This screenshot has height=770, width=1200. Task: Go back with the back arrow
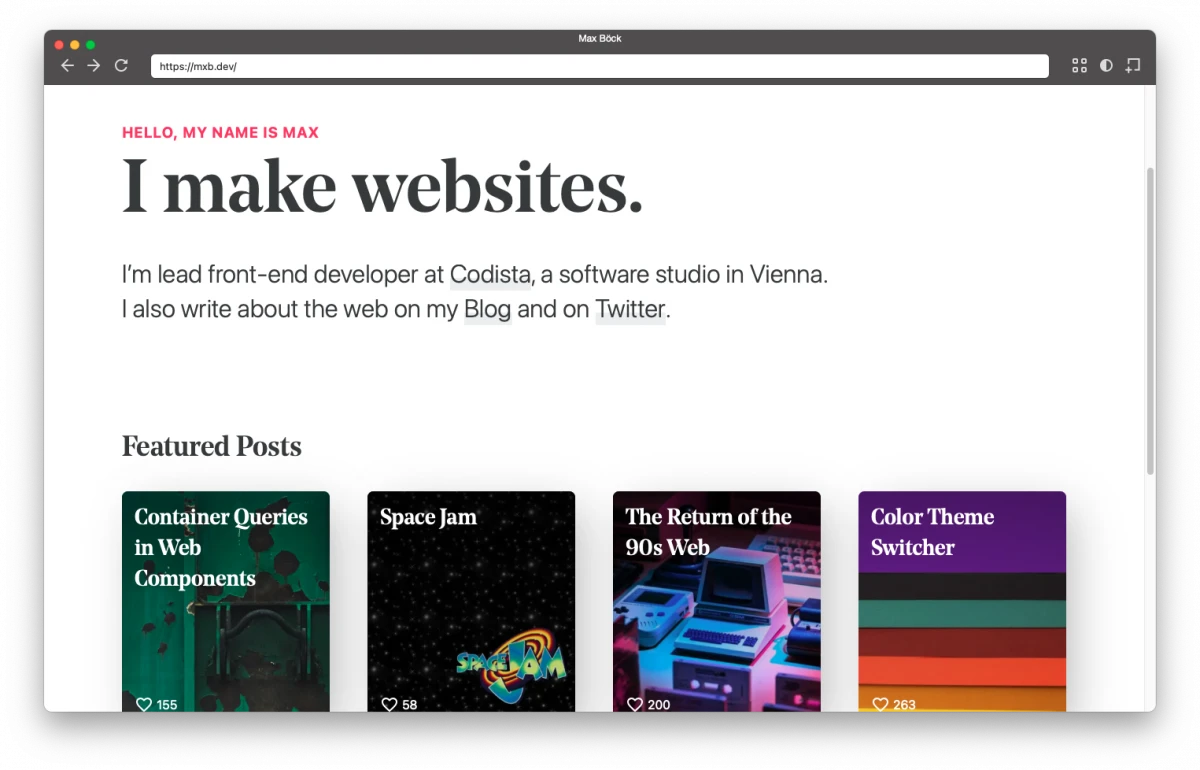[x=67, y=66]
